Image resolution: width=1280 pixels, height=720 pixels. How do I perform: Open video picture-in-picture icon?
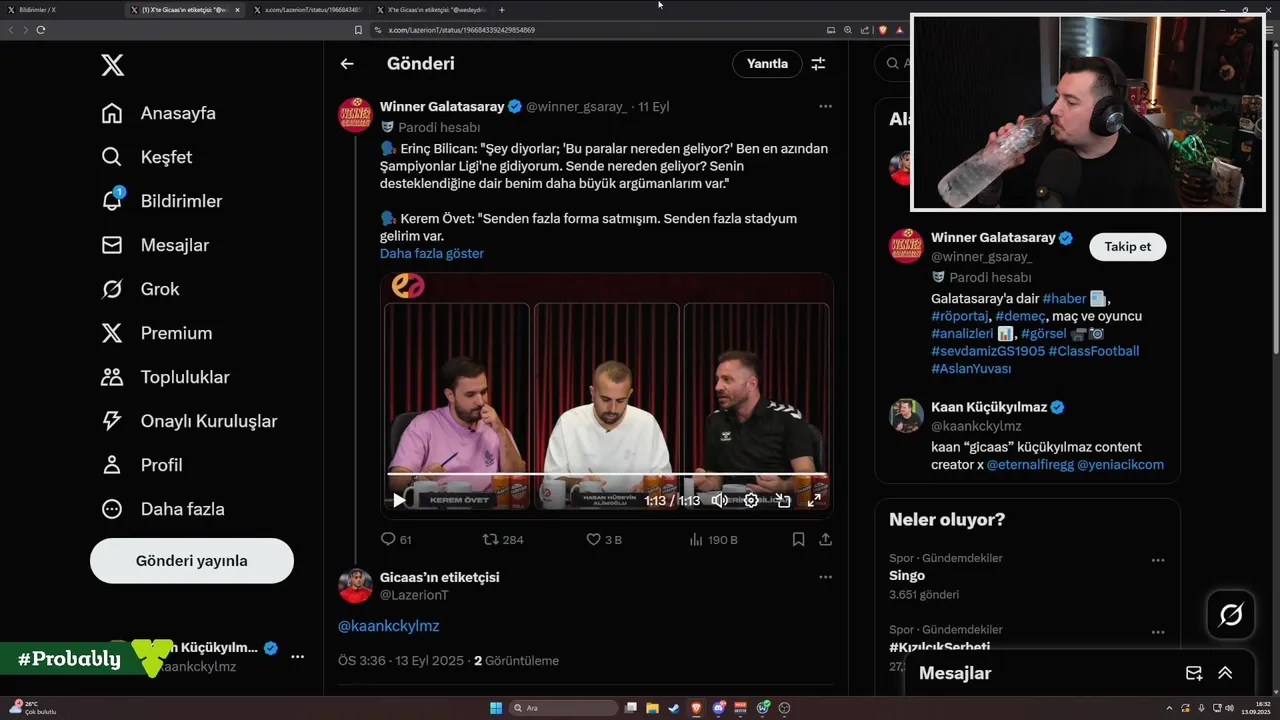coord(783,500)
